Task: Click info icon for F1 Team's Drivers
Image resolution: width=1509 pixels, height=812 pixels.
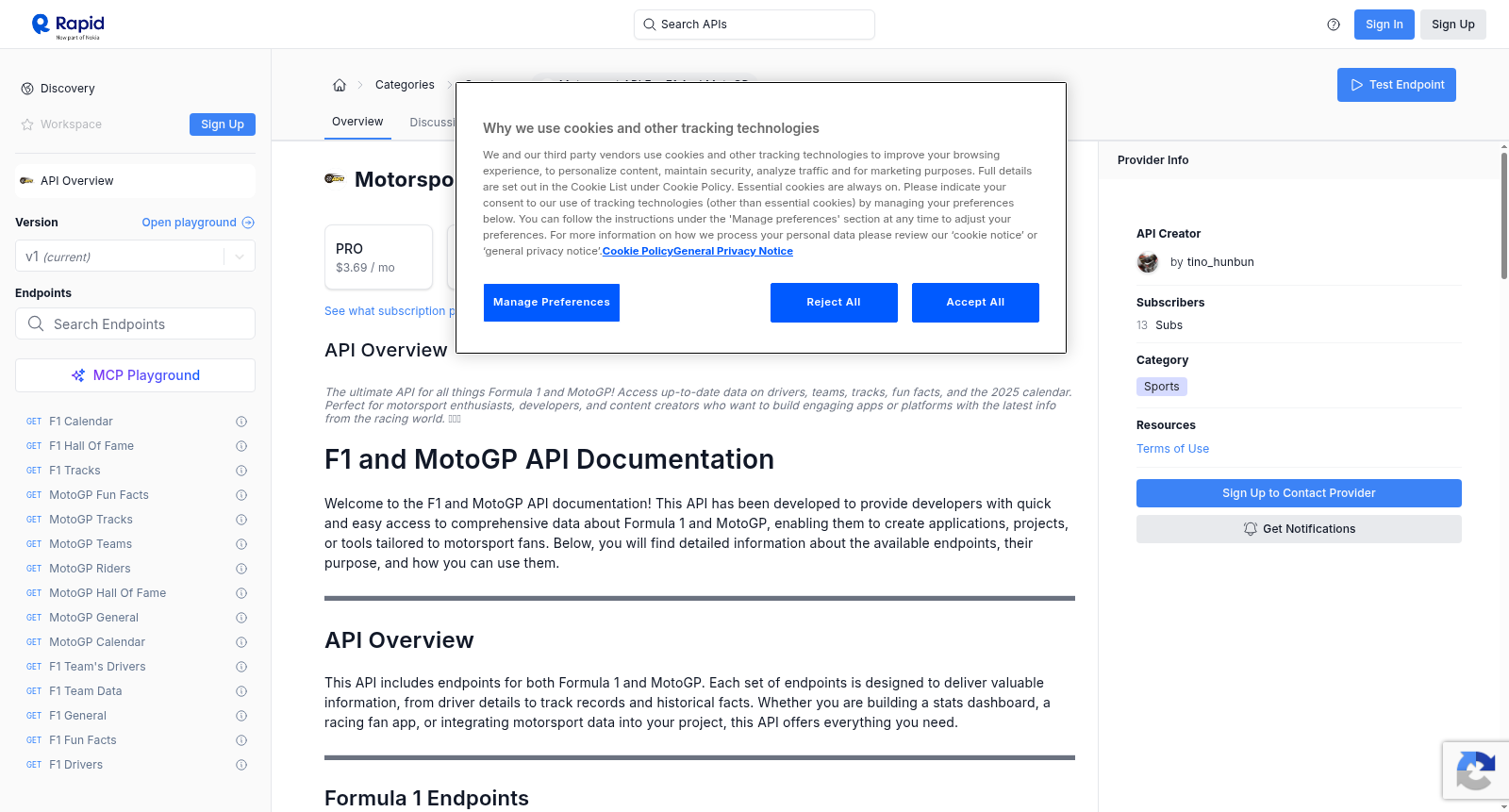Action: 241,667
